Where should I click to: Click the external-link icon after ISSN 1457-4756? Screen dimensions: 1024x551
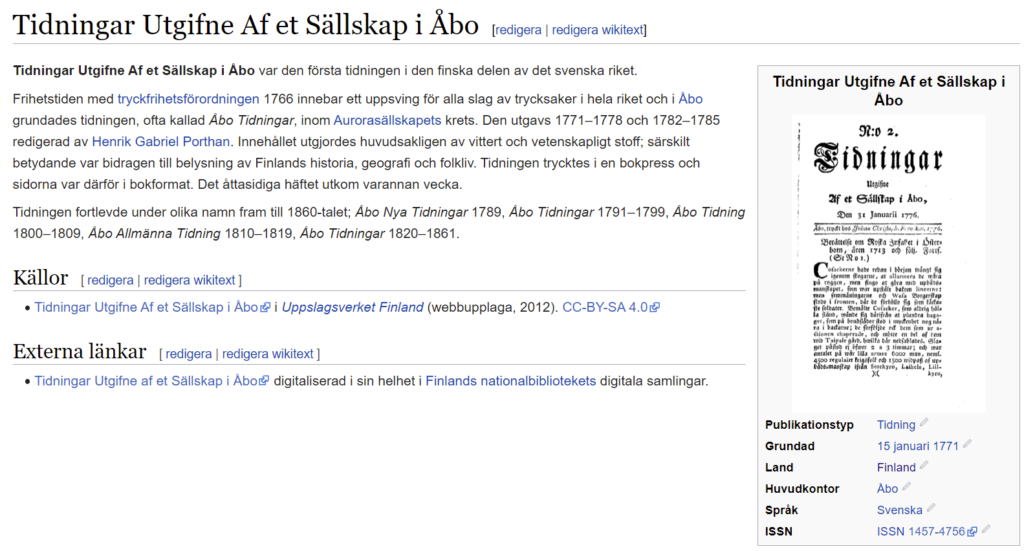972,532
